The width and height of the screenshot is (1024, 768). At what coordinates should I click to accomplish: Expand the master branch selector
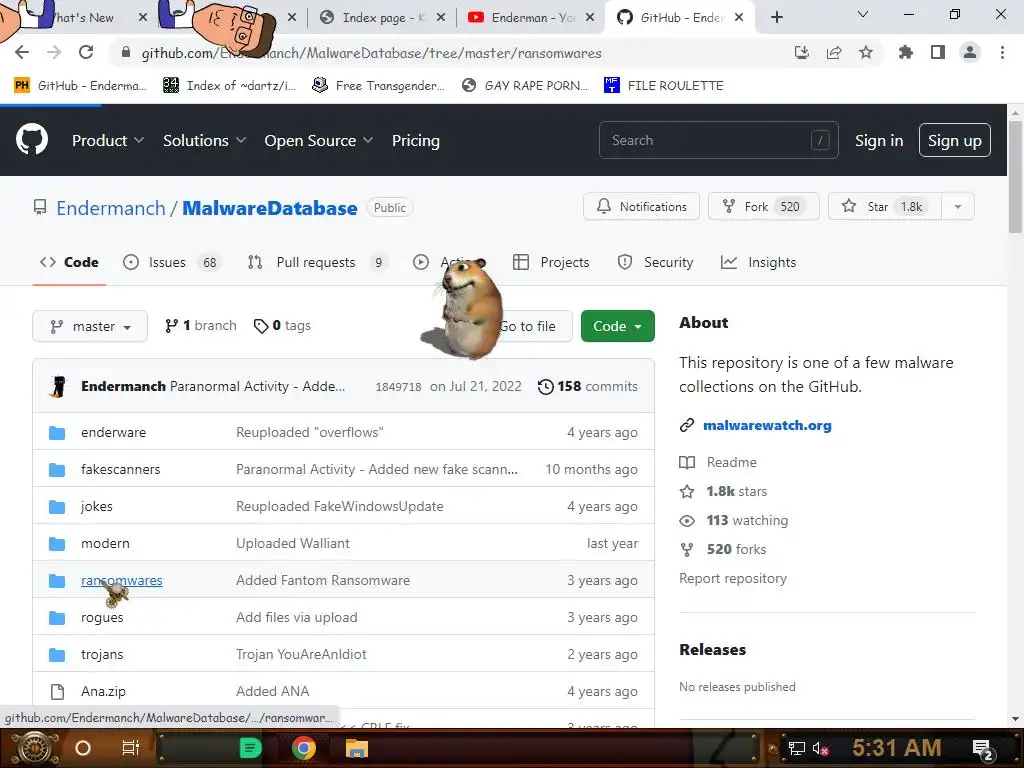[90, 326]
